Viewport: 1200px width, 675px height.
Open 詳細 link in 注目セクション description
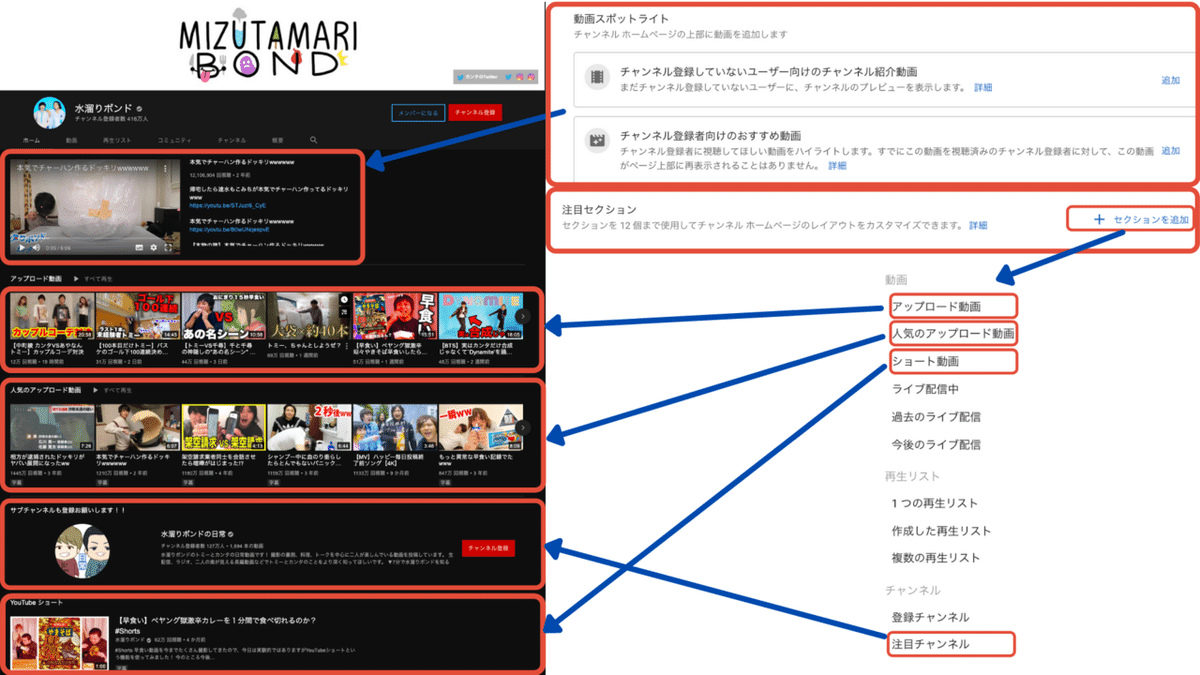pyautogui.click(x=978, y=226)
